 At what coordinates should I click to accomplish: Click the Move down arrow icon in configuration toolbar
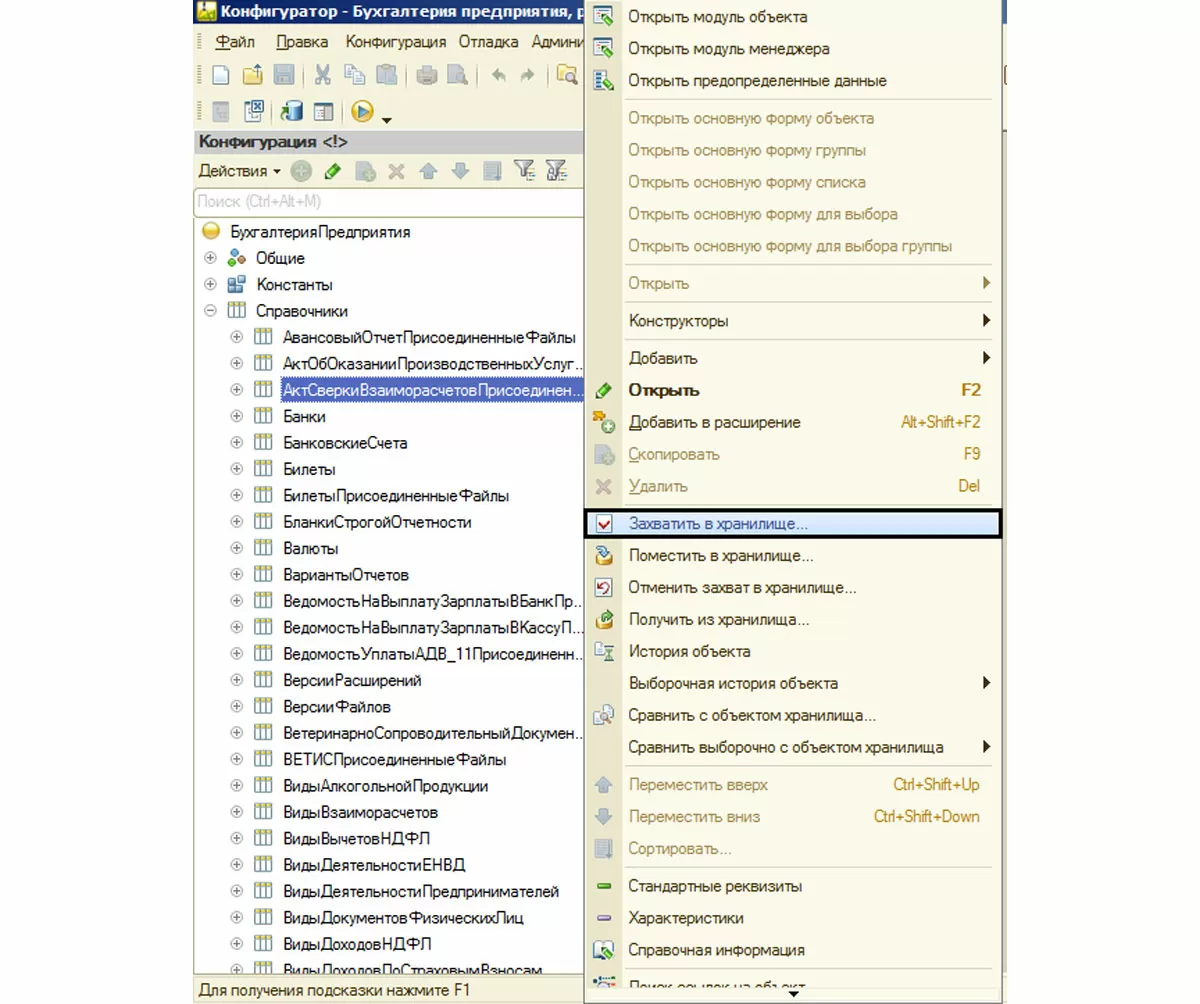click(x=460, y=172)
